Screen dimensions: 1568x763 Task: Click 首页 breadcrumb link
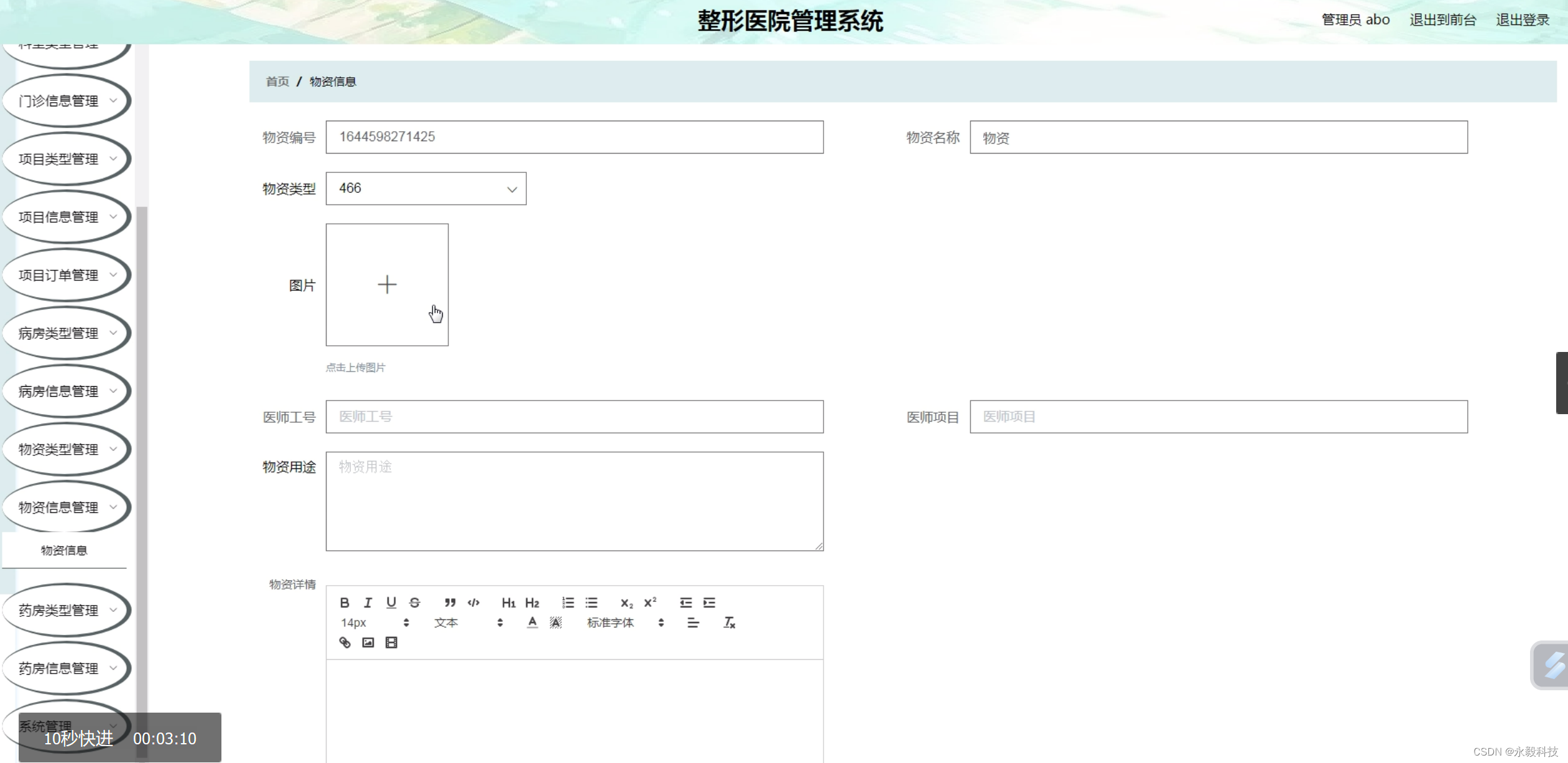(x=277, y=81)
